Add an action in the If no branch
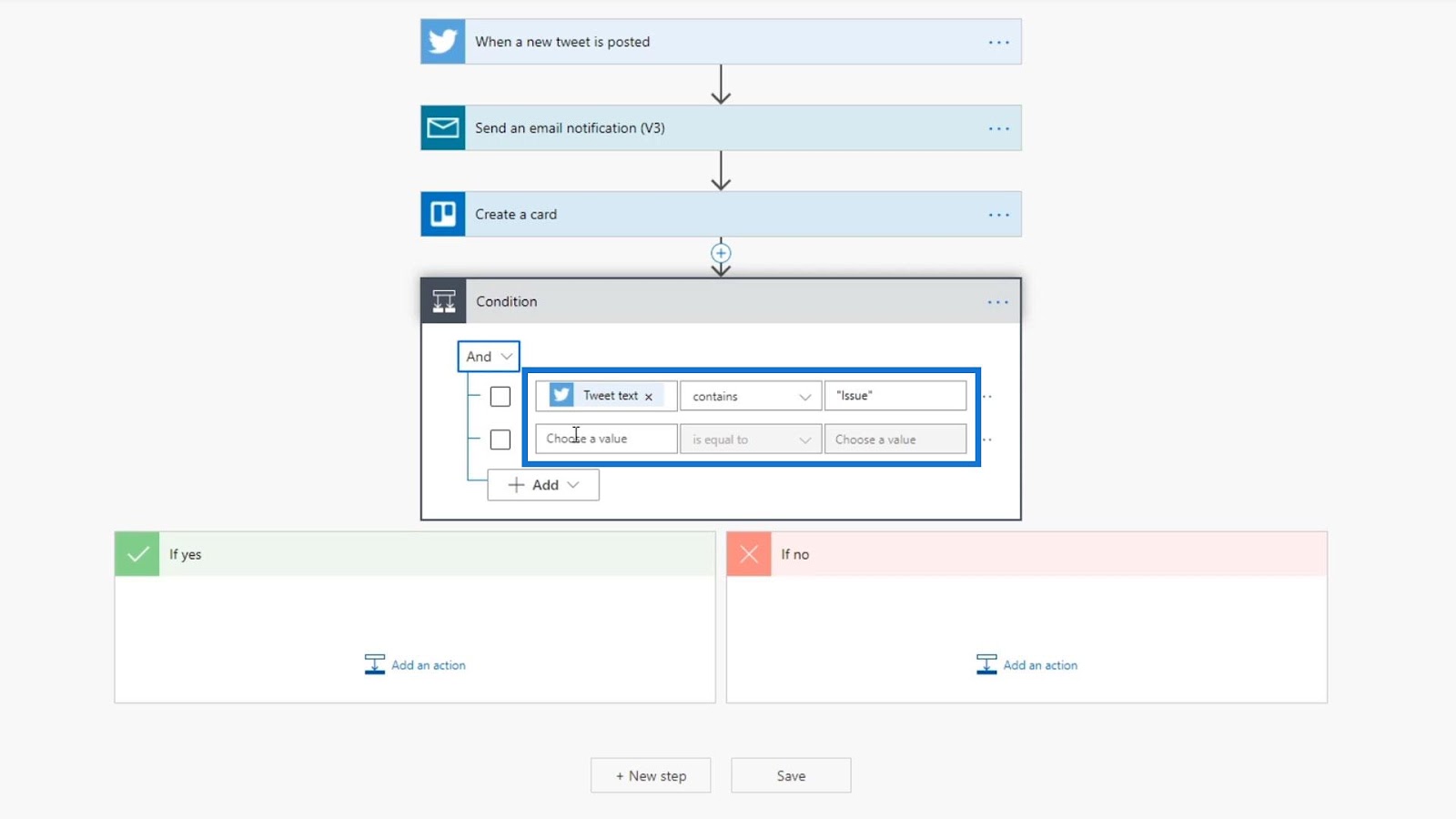The height and width of the screenshot is (819, 1456). click(1026, 665)
